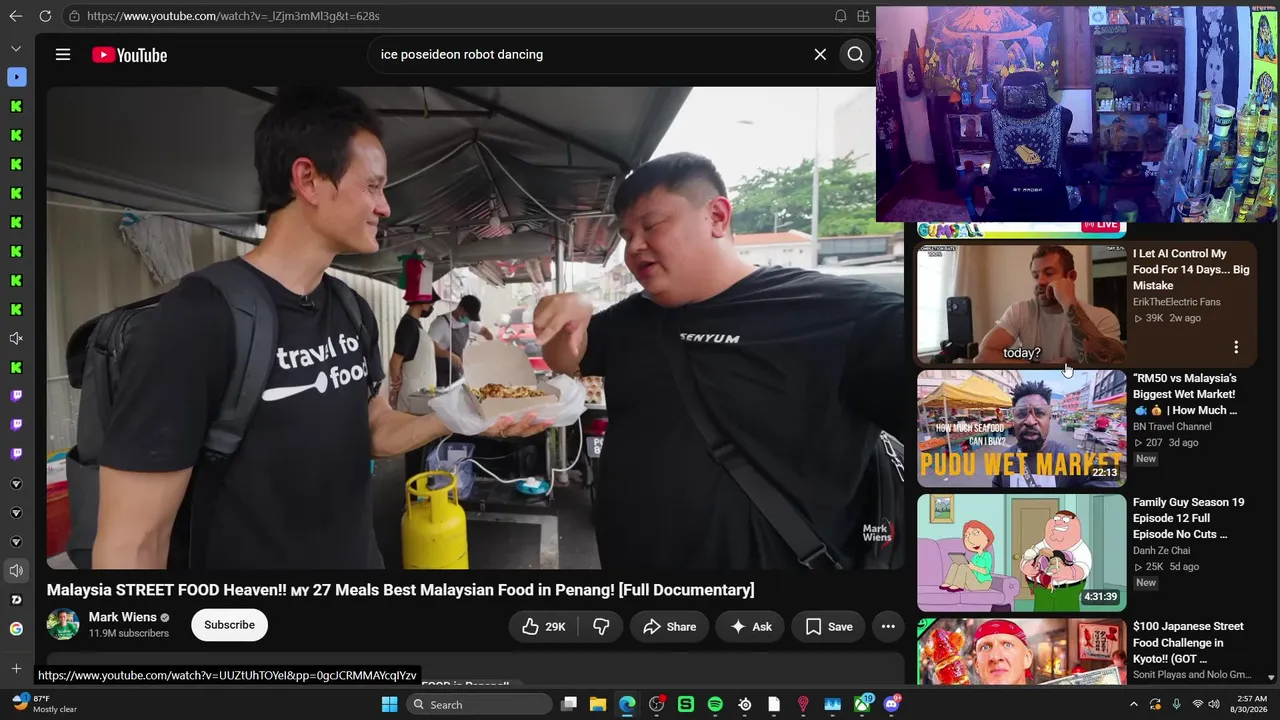This screenshot has height=720, width=1280.
Task: Subscribe to Mark Wiens
Action: coord(229,625)
